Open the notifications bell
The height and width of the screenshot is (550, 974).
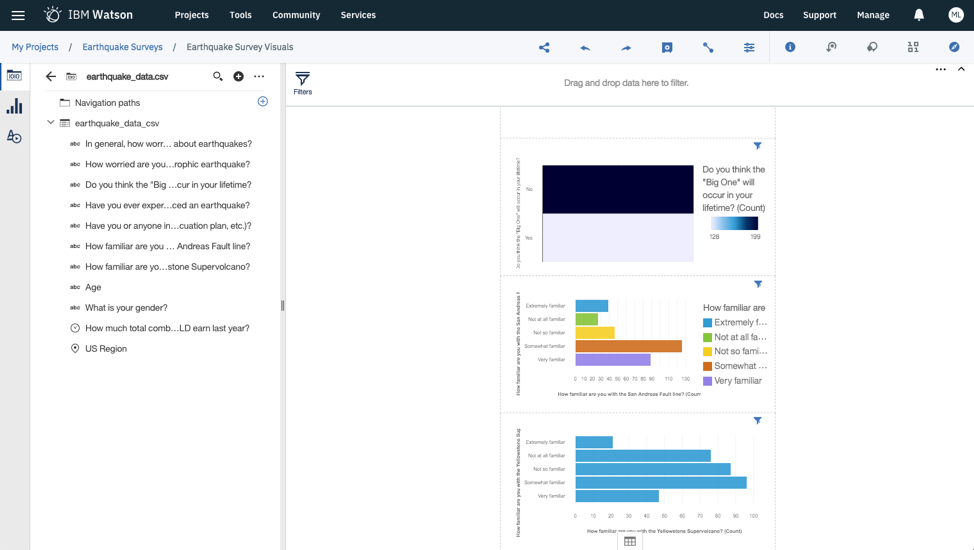(919, 15)
